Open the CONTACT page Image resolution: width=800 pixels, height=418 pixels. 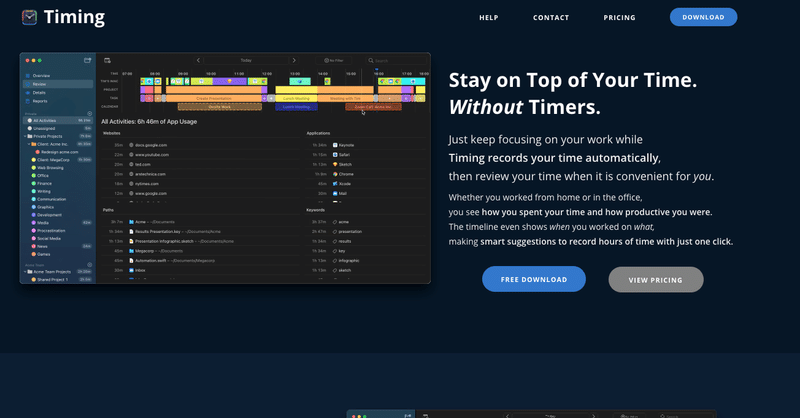[x=551, y=17]
